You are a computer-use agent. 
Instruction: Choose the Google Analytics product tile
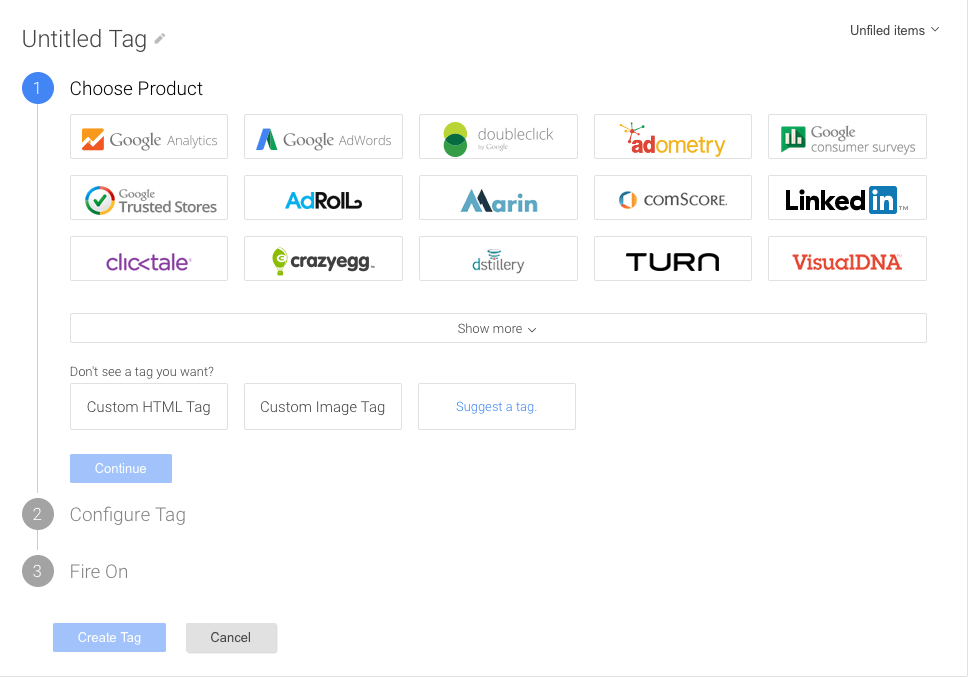(x=149, y=136)
